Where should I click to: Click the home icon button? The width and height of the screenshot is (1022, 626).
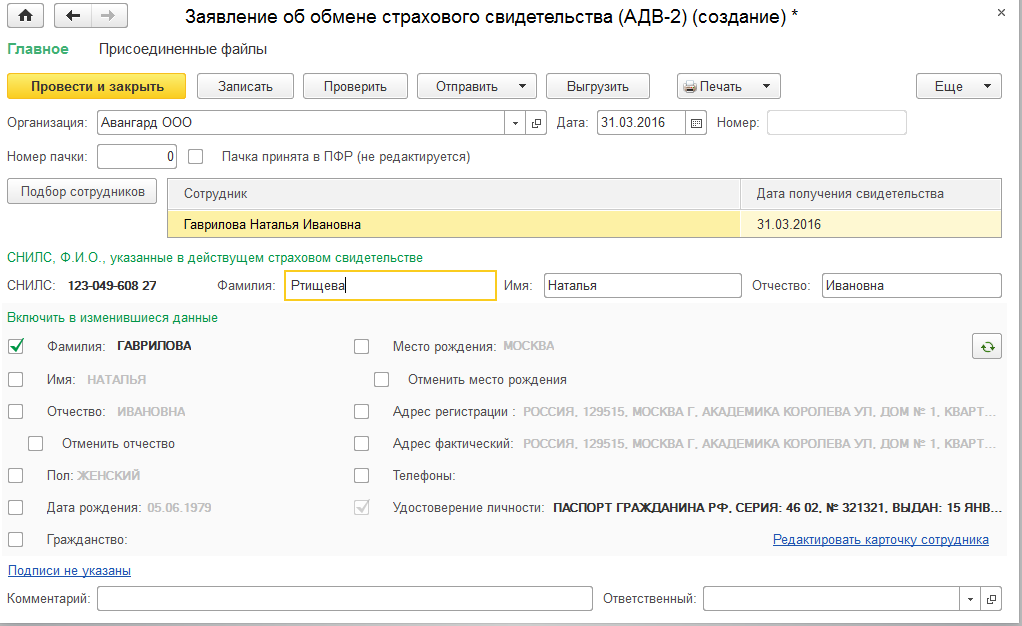pos(26,16)
